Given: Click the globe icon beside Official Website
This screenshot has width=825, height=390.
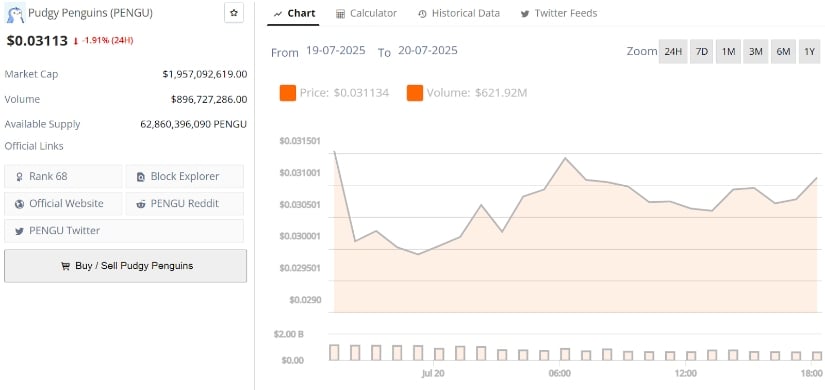Looking at the screenshot, I should point(19,204).
